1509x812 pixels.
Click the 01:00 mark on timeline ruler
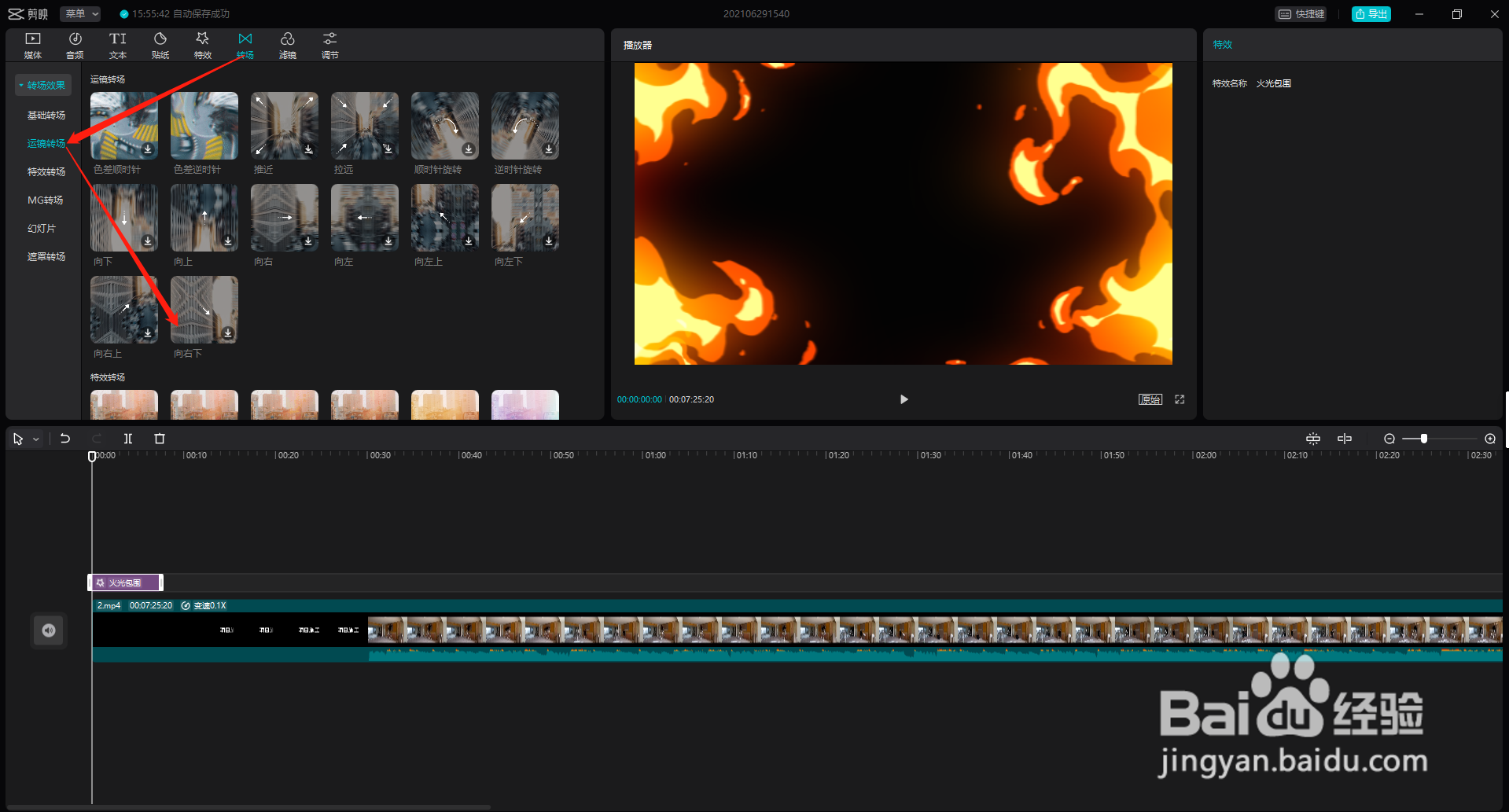pos(655,455)
